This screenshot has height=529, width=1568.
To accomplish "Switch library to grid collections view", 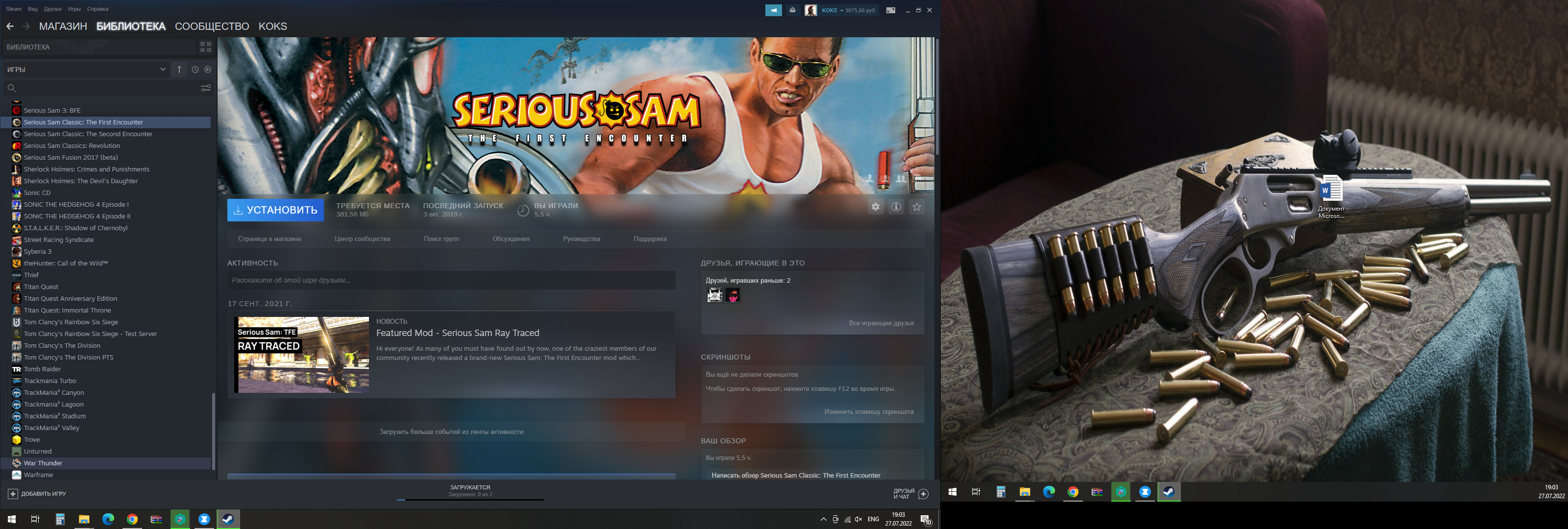I will [x=206, y=47].
